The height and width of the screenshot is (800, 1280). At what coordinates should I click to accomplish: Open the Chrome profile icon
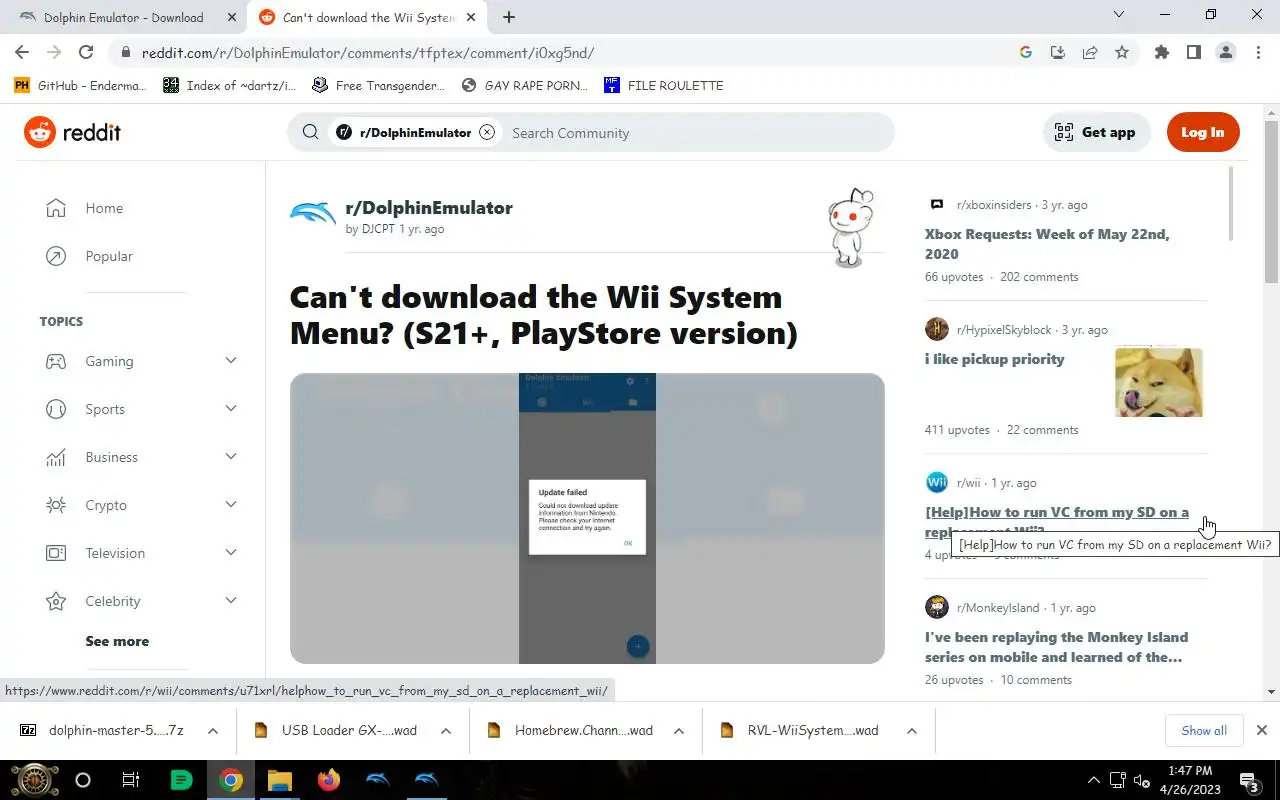click(1225, 52)
